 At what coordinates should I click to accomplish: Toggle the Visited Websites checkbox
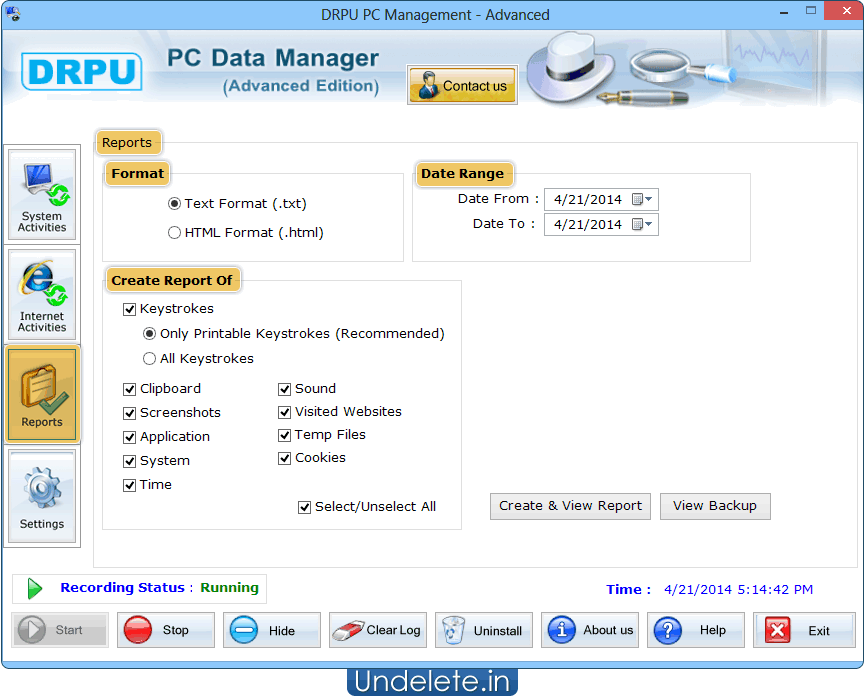[x=284, y=412]
